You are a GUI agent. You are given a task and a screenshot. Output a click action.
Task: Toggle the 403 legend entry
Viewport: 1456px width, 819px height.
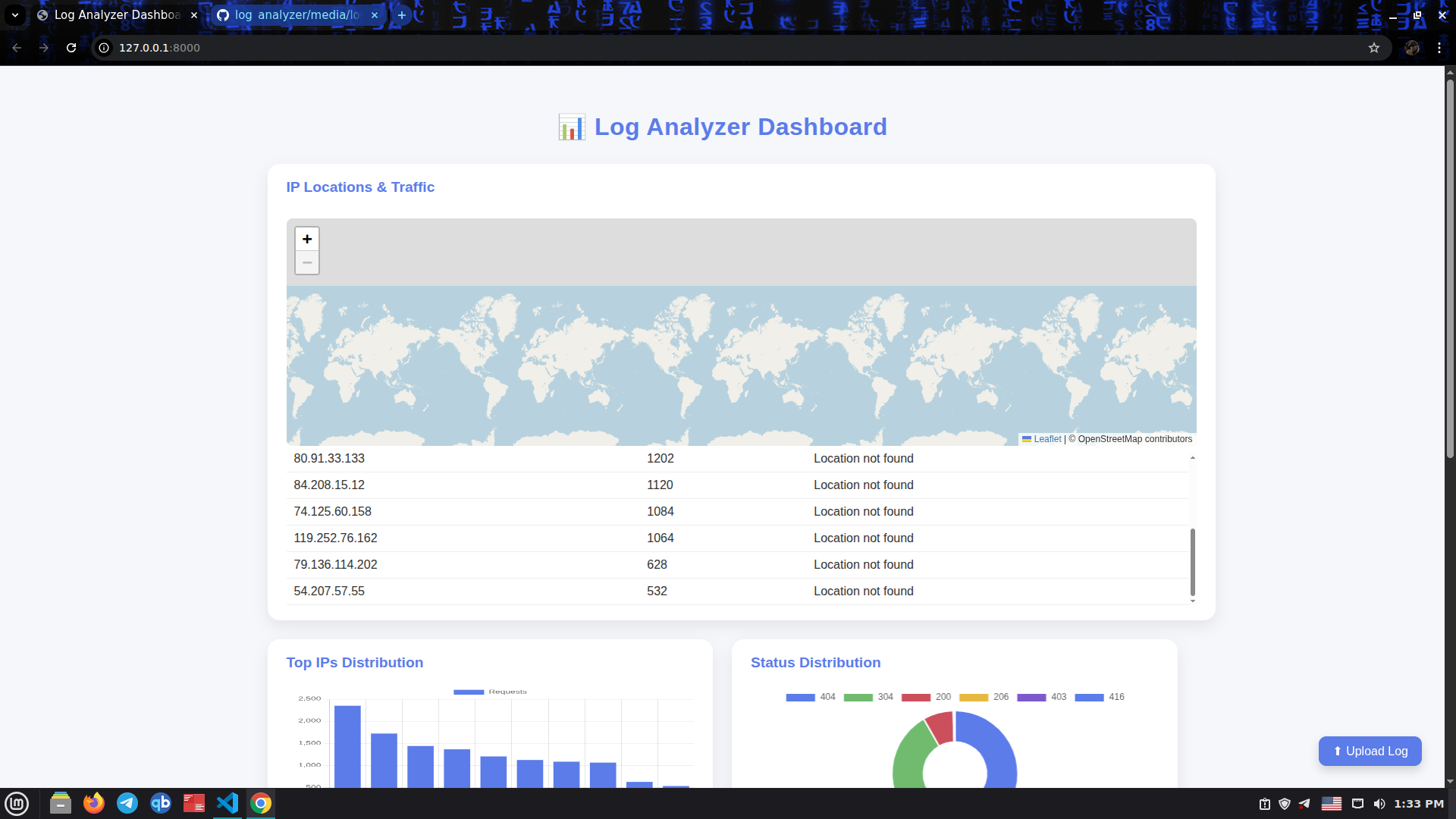coord(1041,697)
